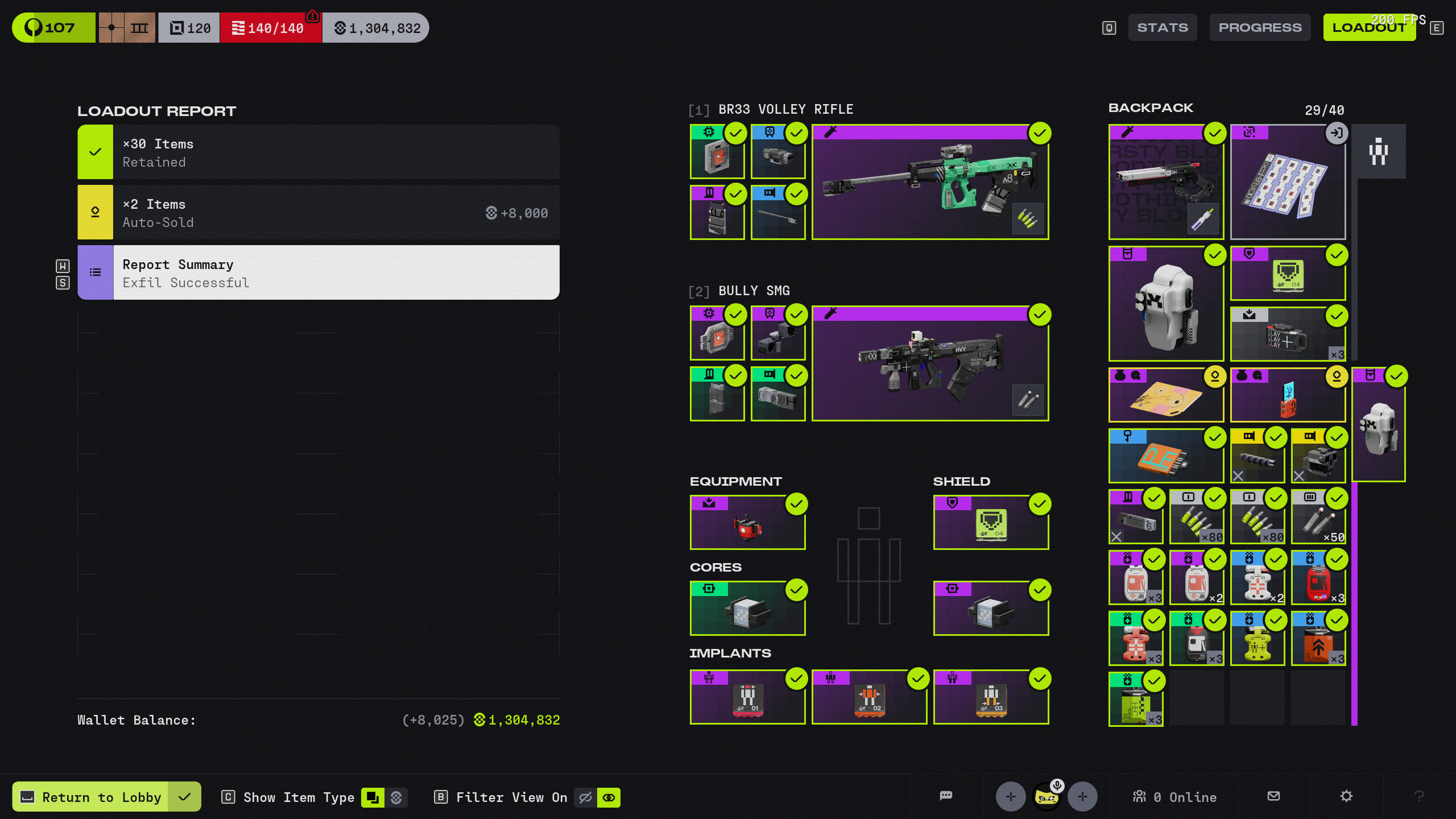This screenshot has width=1456, height=819.
Task: Click the character silhouette icon beside backpack
Action: coord(1378,152)
